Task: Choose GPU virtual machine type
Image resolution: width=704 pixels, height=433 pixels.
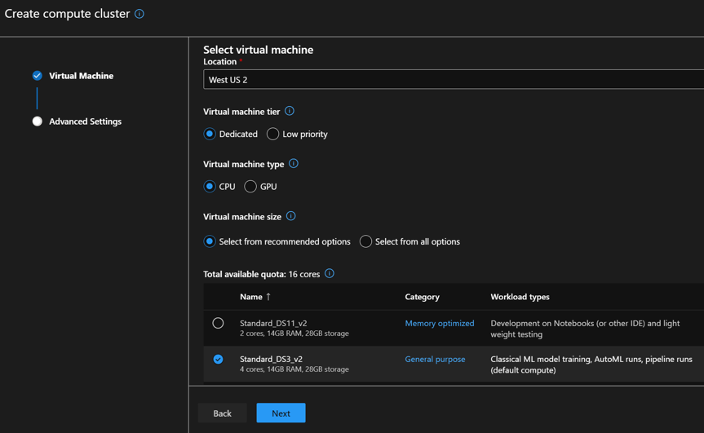Action: pyautogui.click(x=251, y=186)
